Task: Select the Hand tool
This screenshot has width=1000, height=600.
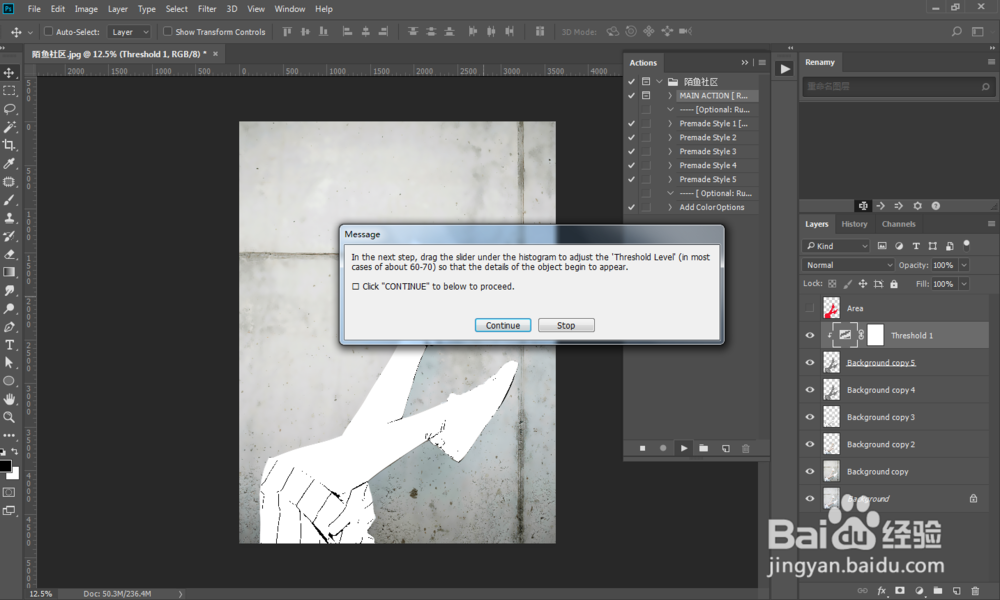Action: point(9,399)
